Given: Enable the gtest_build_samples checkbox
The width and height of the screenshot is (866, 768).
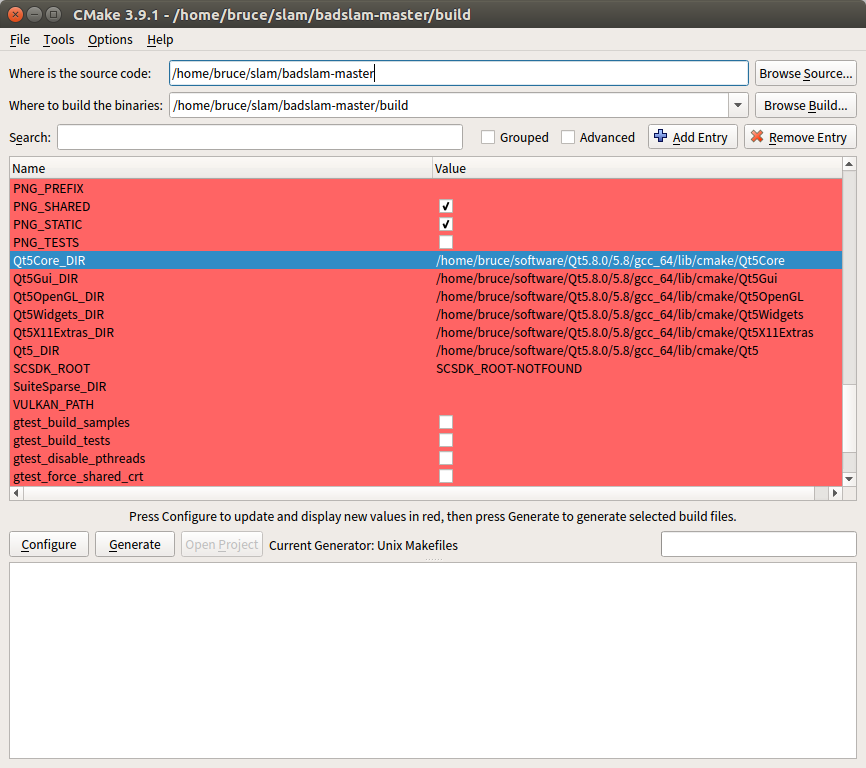Looking at the screenshot, I should point(445,421).
